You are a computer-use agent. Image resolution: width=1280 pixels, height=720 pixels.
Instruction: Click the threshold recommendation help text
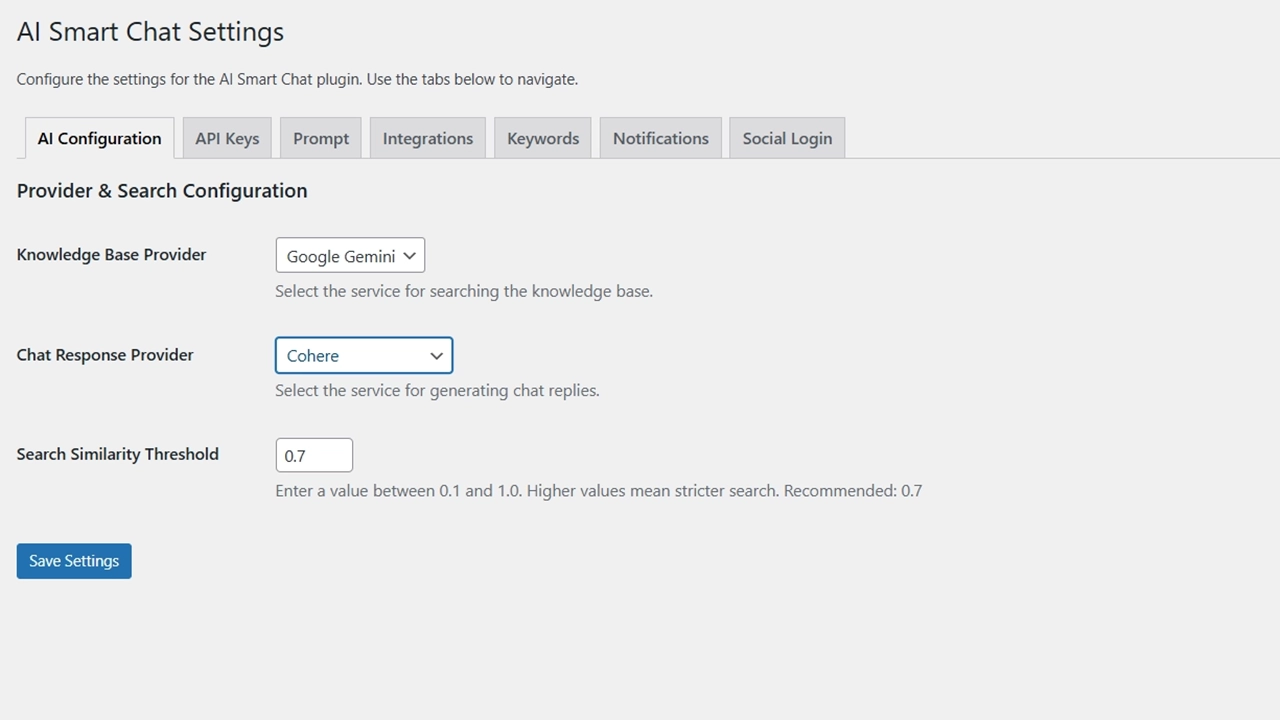click(598, 491)
